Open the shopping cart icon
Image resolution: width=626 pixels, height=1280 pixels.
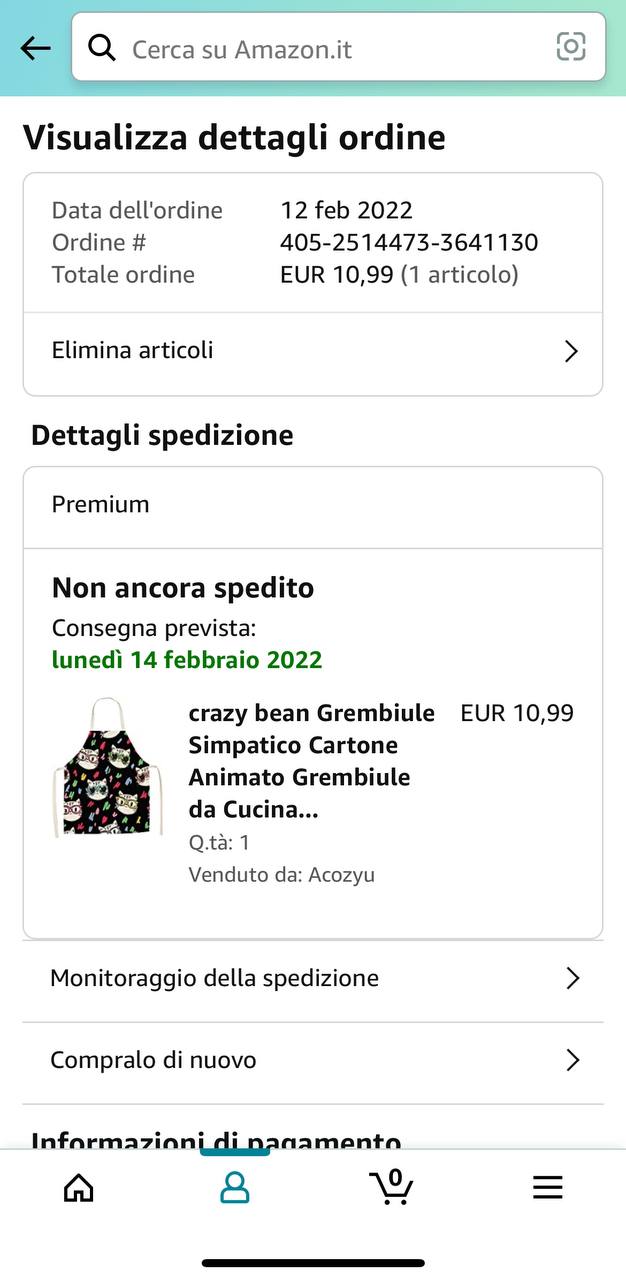pyautogui.click(x=391, y=1186)
